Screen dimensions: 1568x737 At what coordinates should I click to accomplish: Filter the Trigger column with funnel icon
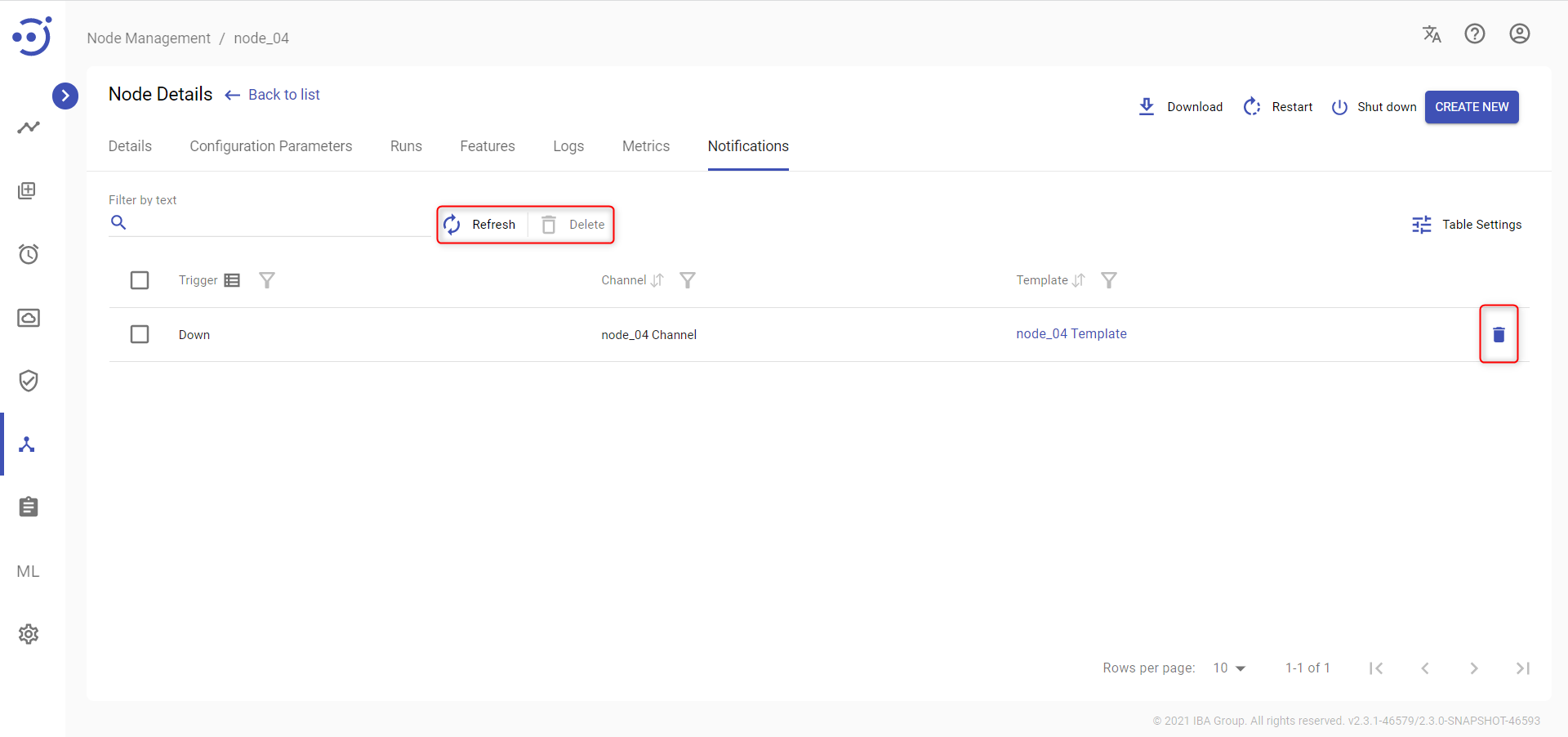267,280
